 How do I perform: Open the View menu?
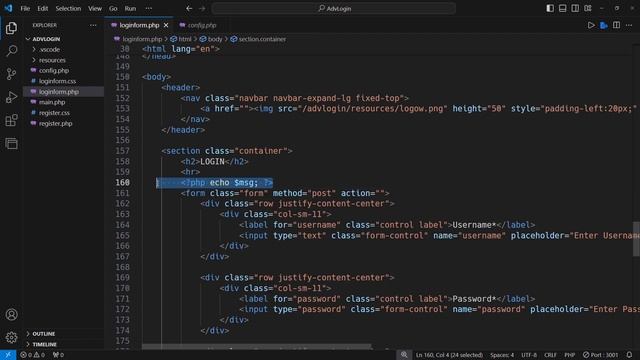tap(95, 8)
